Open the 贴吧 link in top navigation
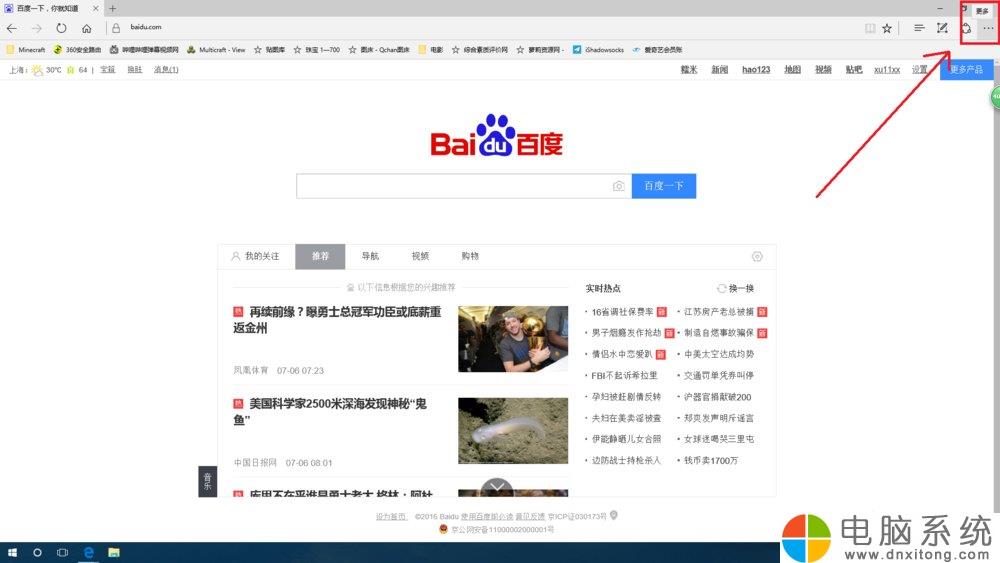 (x=853, y=69)
